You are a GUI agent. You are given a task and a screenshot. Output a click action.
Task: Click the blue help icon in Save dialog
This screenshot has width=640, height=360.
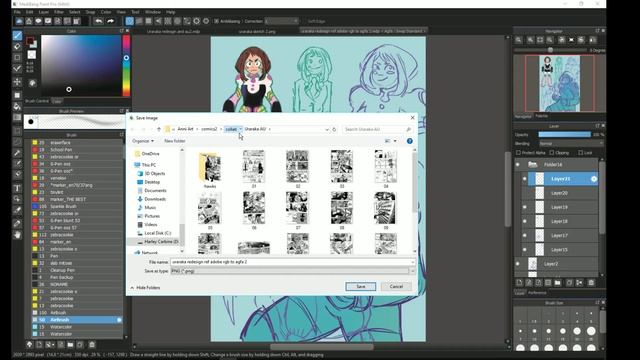[409, 141]
